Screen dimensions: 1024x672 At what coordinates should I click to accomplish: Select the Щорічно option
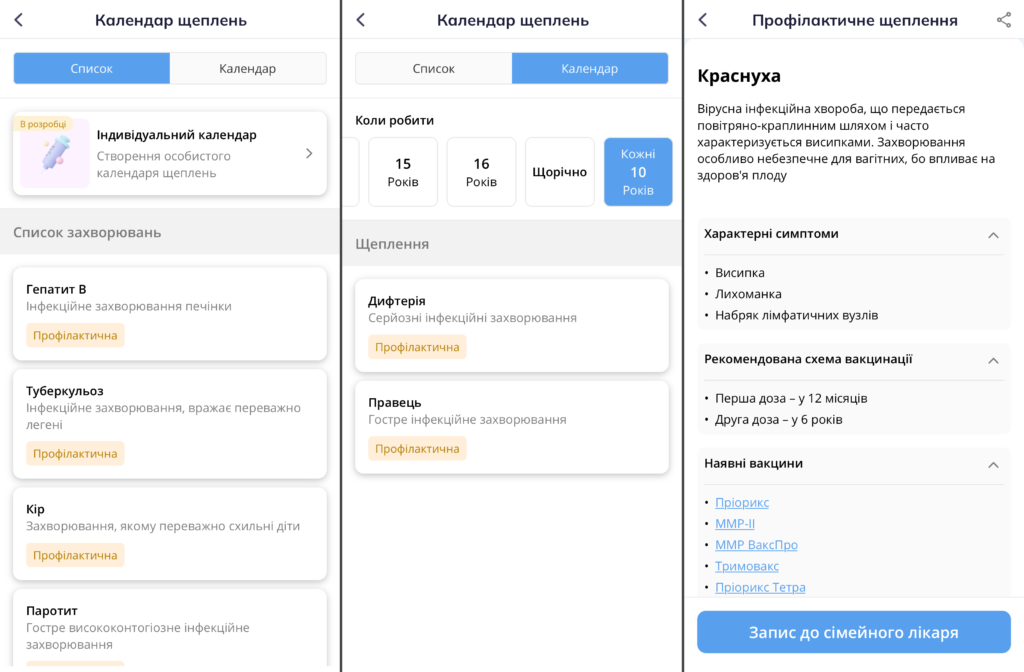pos(559,171)
